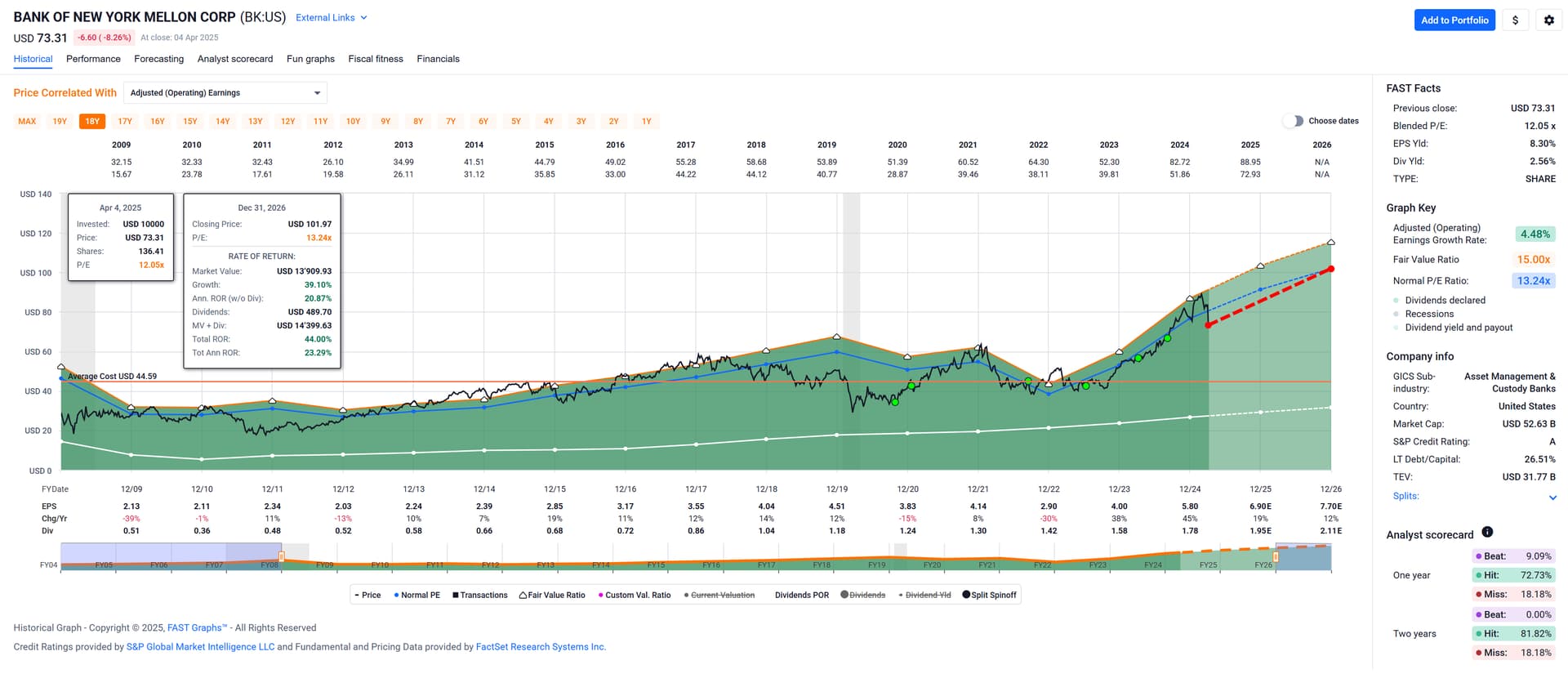1568x674 pixels.
Task: Select the 7Y time range
Action: [x=451, y=121]
